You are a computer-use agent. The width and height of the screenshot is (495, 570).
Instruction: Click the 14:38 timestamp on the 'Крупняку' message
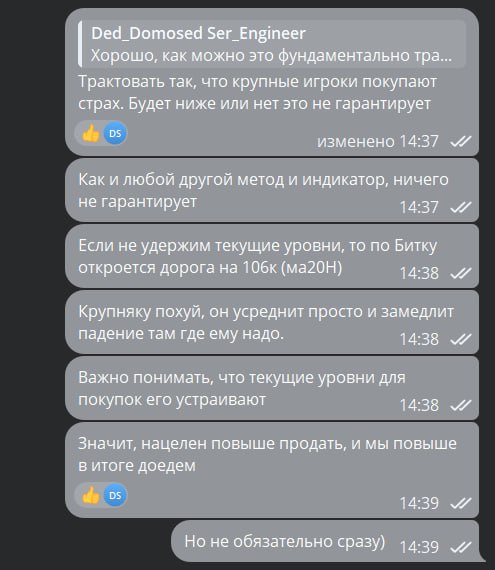point(419,339)
